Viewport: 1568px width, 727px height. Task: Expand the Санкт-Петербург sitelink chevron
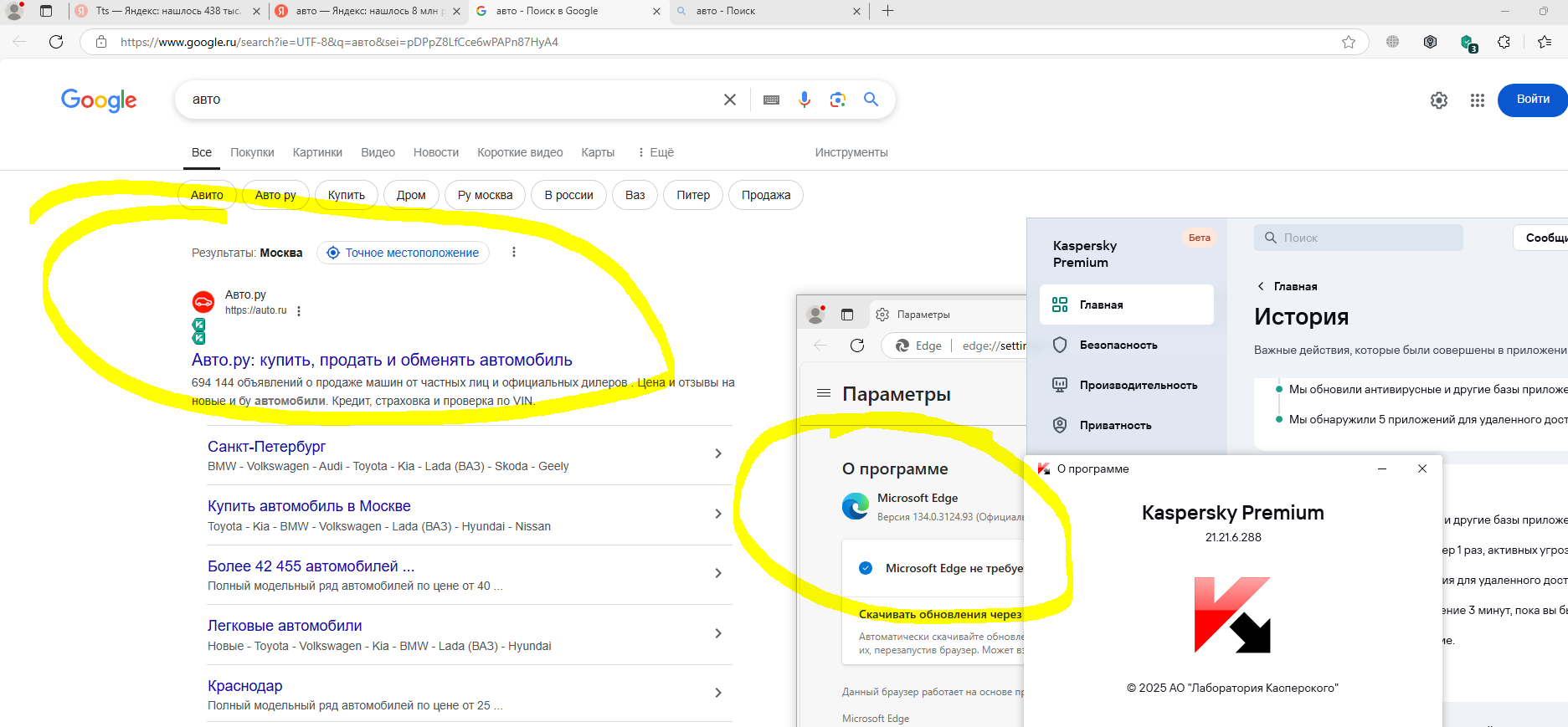click(718, 453)
